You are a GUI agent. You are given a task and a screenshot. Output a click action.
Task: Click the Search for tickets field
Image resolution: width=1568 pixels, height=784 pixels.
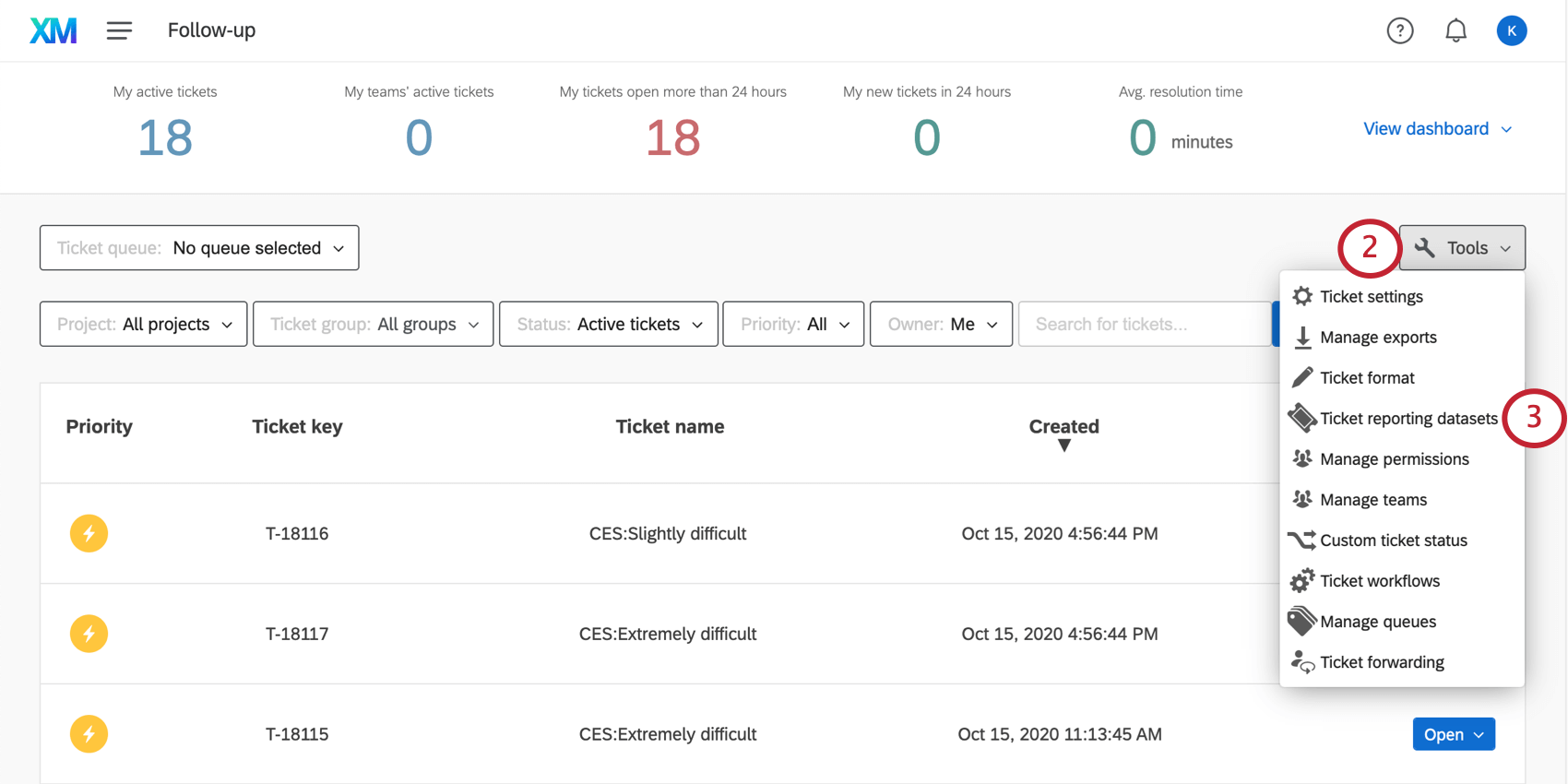pos(1144,324)
